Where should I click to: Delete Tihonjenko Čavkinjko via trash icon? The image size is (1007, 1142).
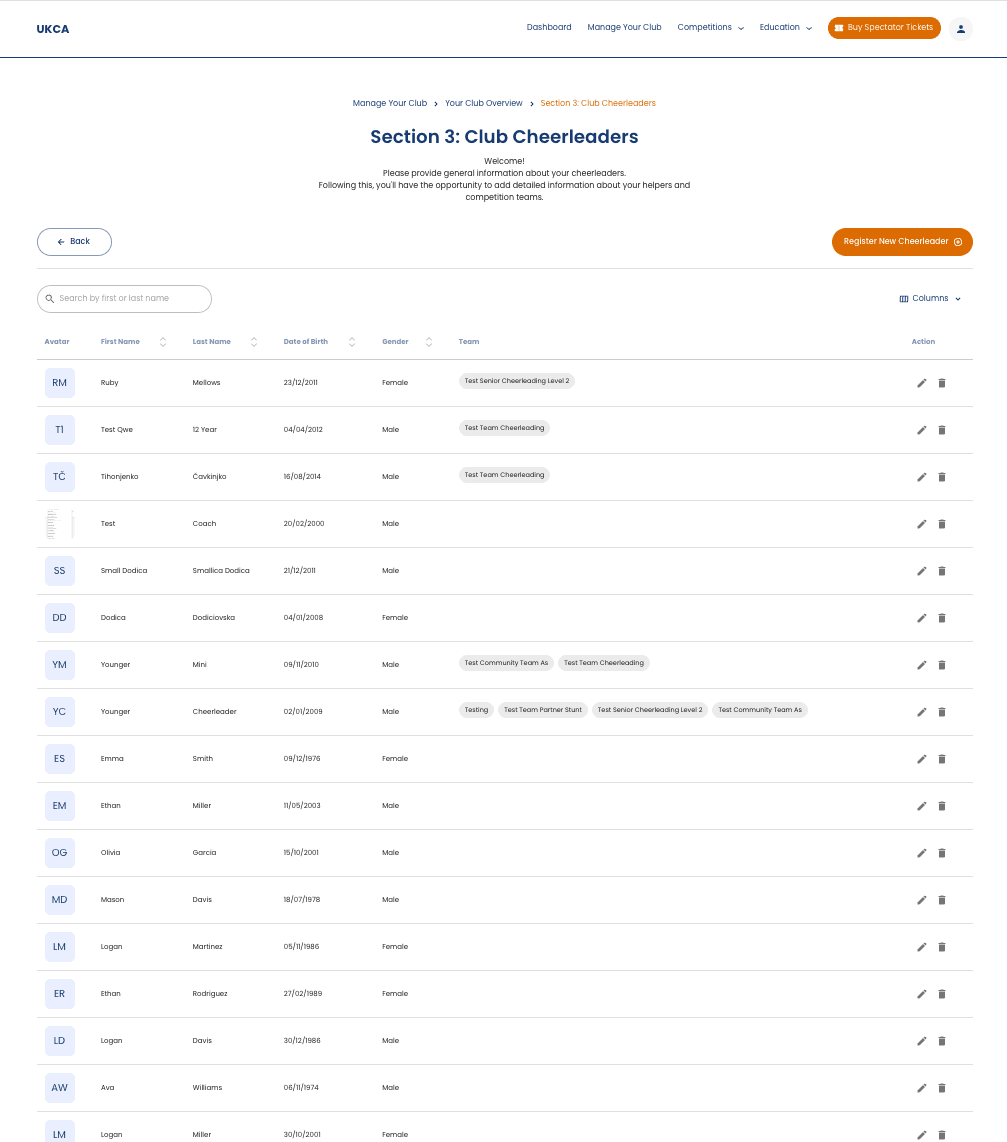[x=941, y=477]
